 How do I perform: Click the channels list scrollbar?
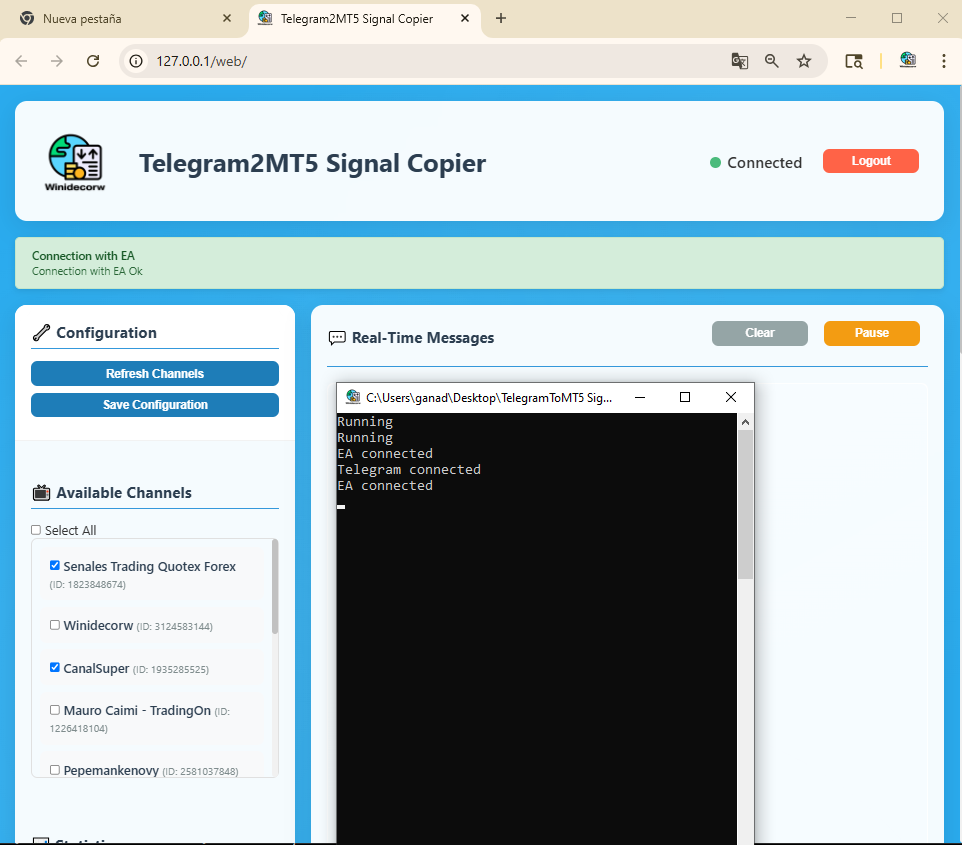click(x=275, y=587)
